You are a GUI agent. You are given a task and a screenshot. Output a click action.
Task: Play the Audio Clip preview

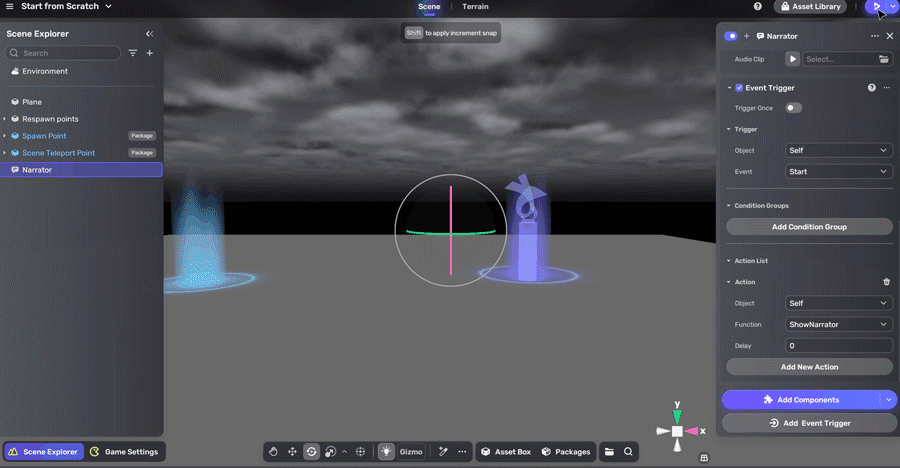[x=792, y=59]
